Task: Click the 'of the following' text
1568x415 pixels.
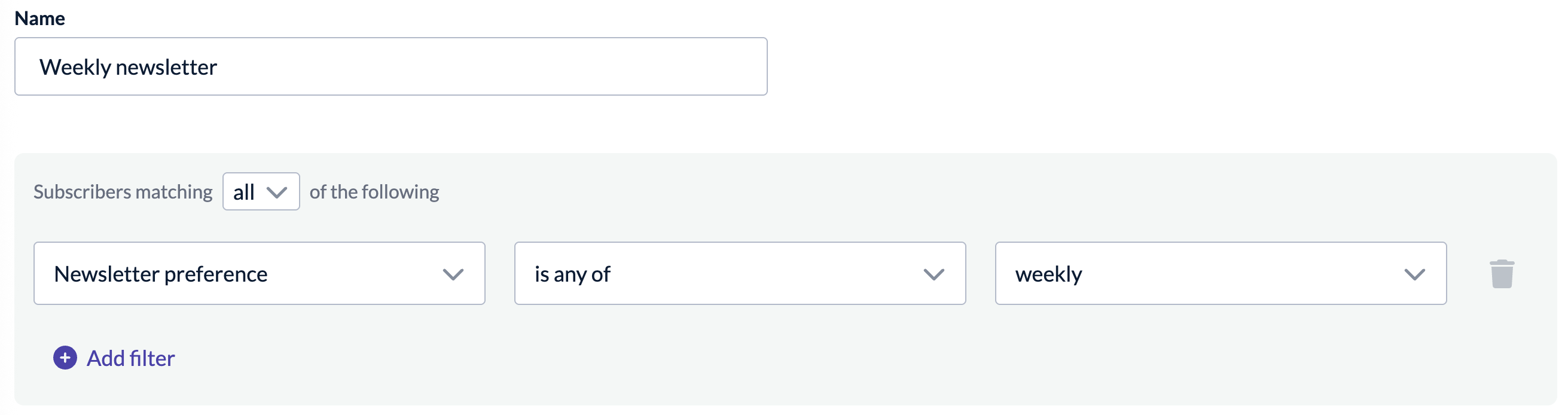Action: [374, 192]
